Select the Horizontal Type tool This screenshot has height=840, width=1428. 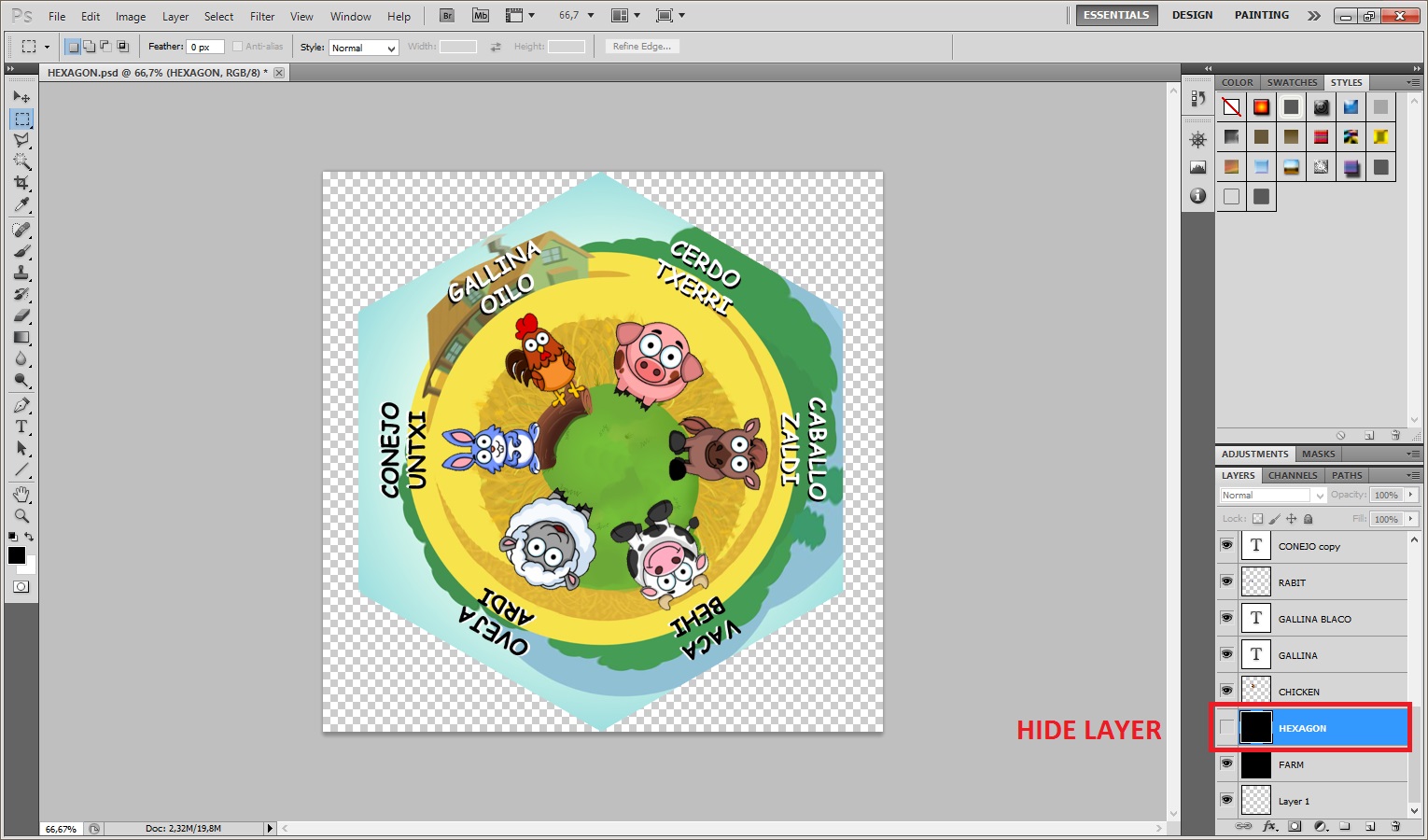tap(21, 427)
